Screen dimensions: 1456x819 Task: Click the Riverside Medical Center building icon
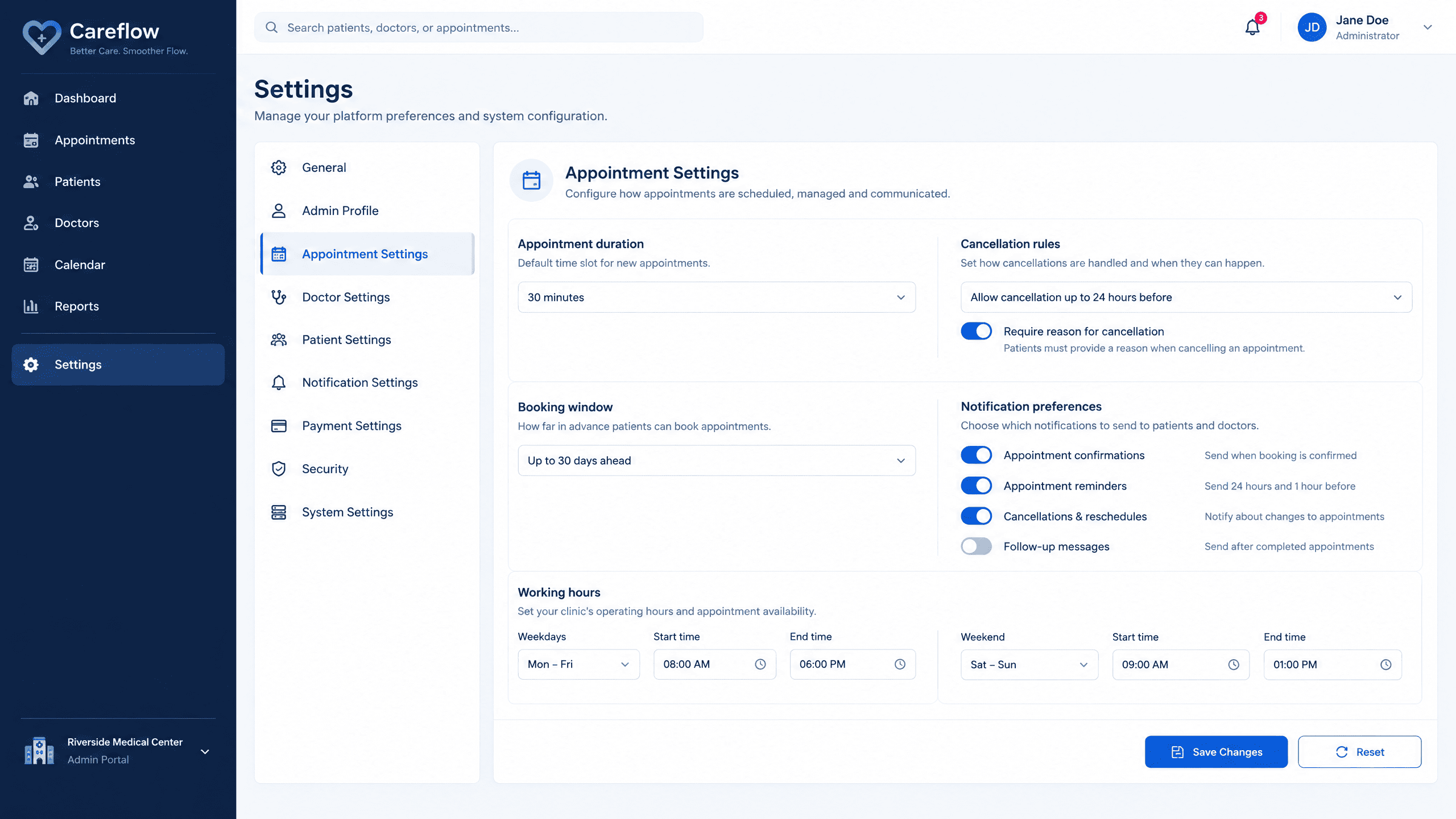click(x=39, y=751)
